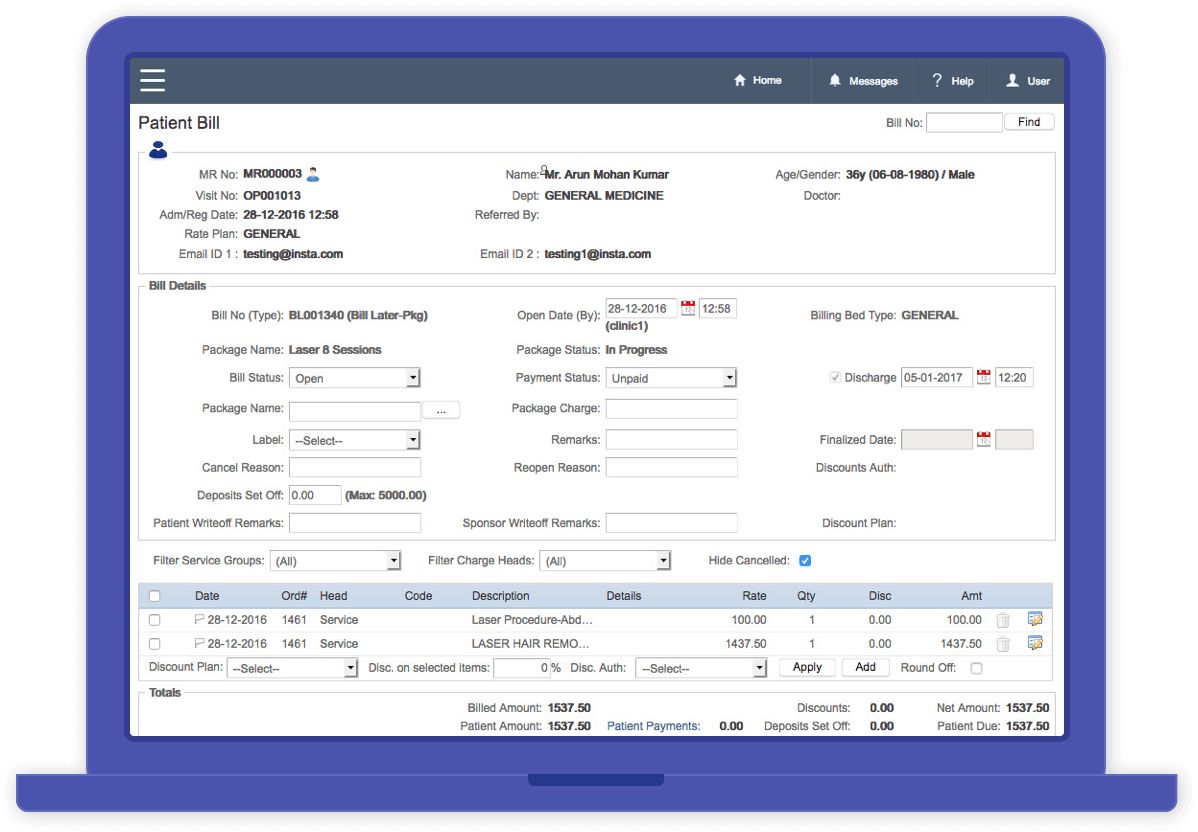Click trash icon for Laser Procedure-Abd row
The height and width of the screenshot is (832, 1198).
pyautogui.click(x=1003, y=620)
